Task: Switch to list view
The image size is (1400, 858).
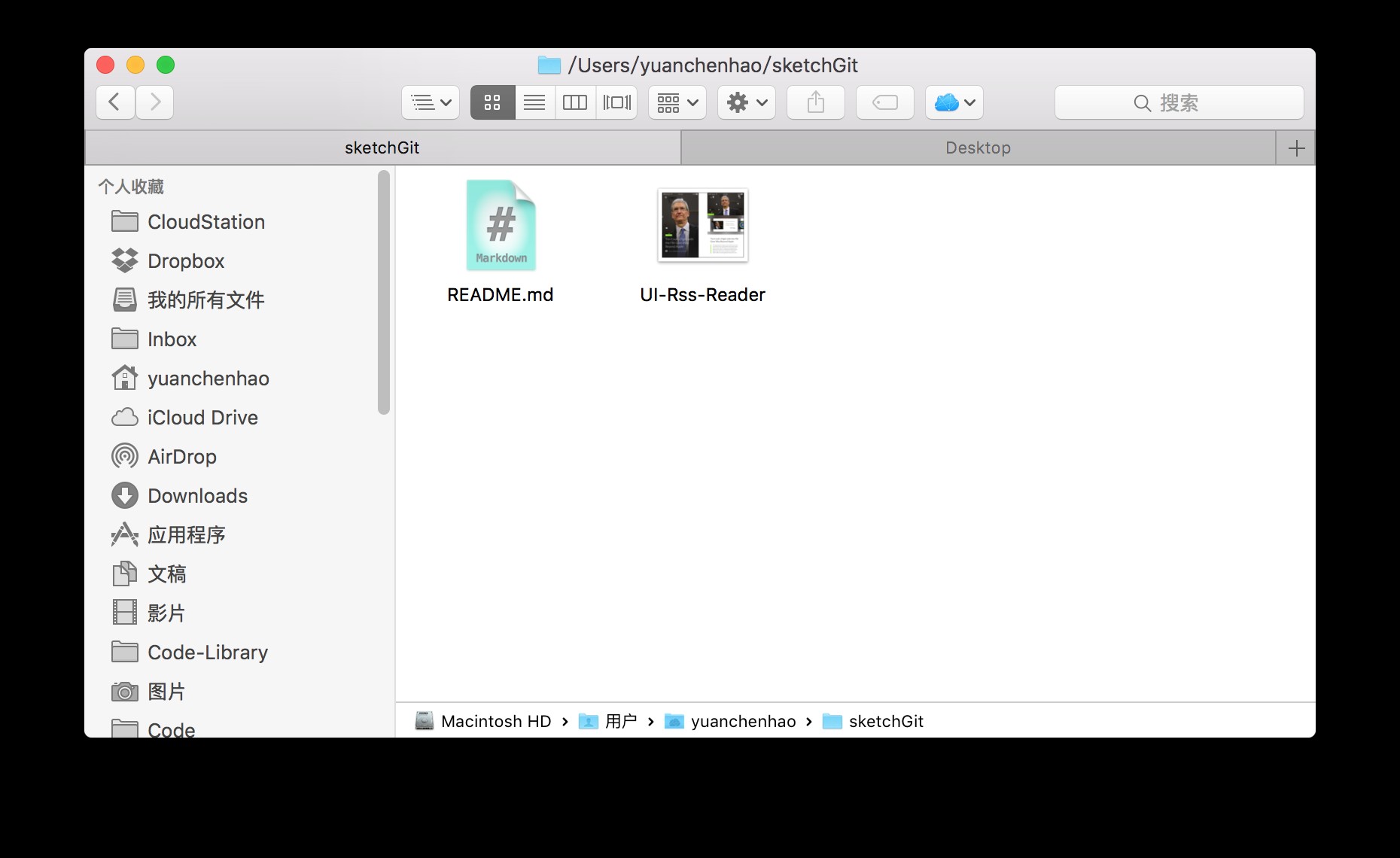Action: pyautogui.click(x=534, y=102)
